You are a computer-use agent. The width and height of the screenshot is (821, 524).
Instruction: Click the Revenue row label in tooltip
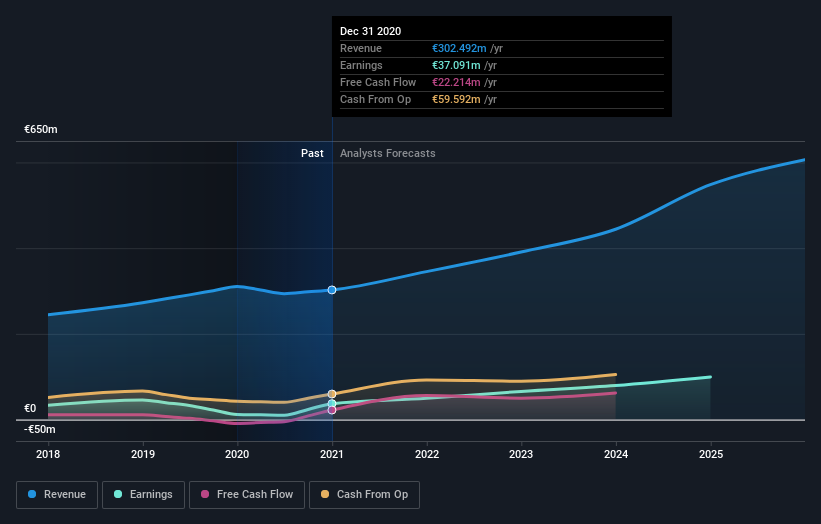[361, 48]
